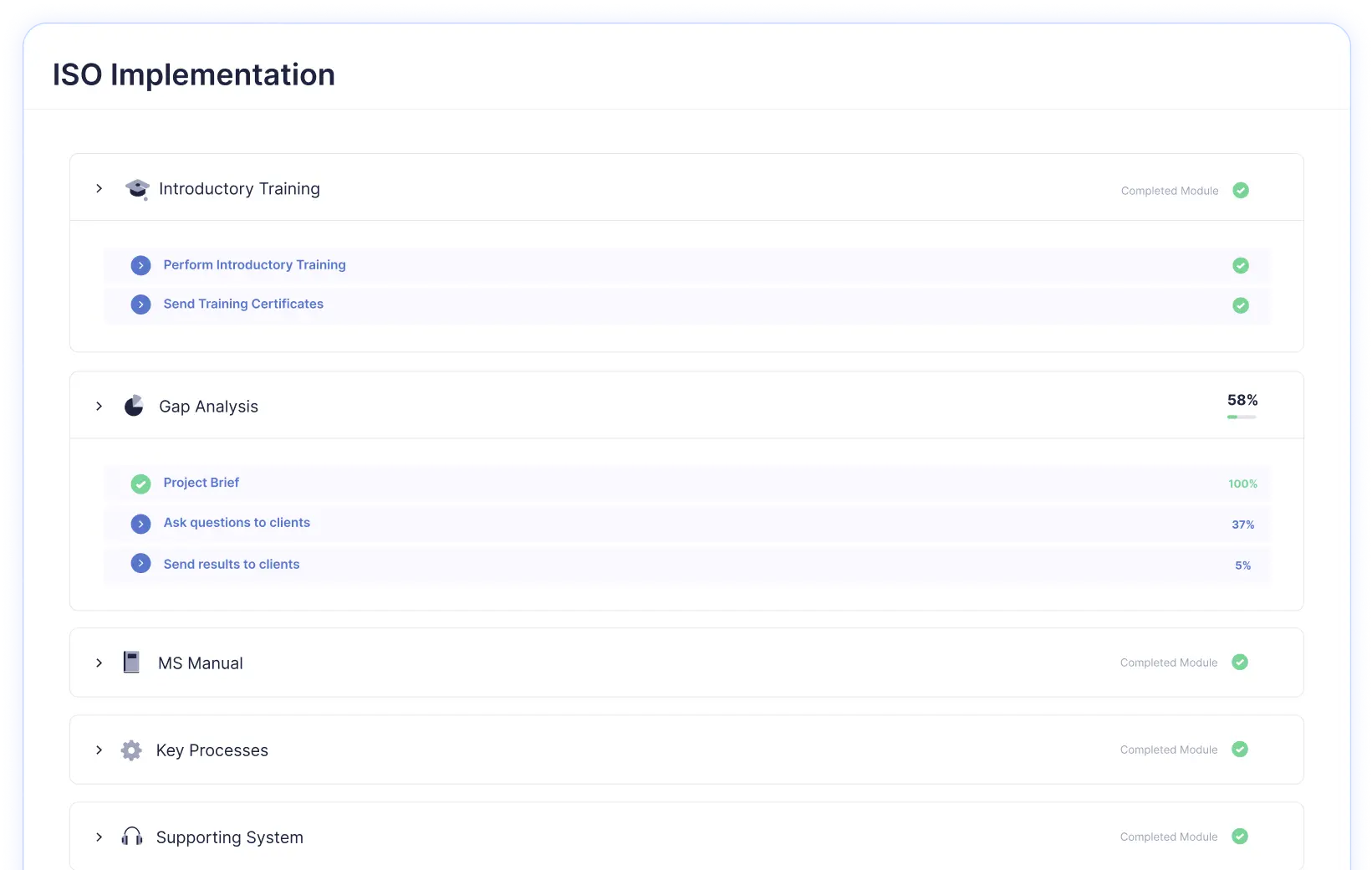This screenshot has height=870, width=1372.
Task: Toggle completion status for Supporting System module
Action: (1239, 837)
